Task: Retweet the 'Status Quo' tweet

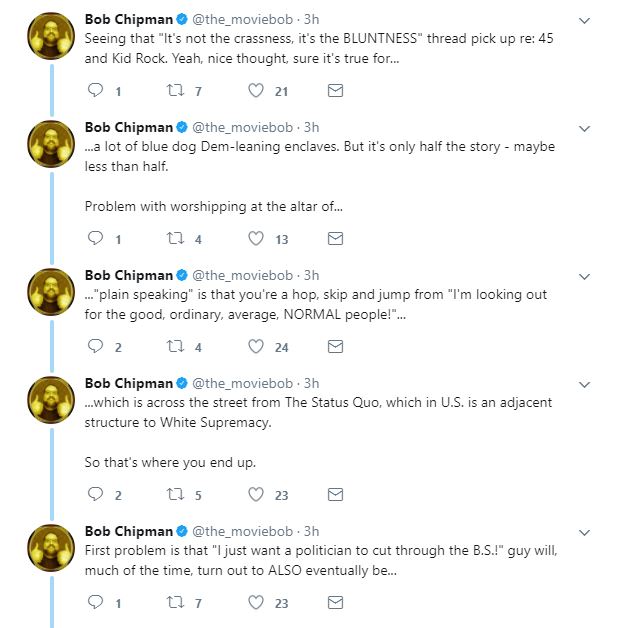Action: (175, 494)
